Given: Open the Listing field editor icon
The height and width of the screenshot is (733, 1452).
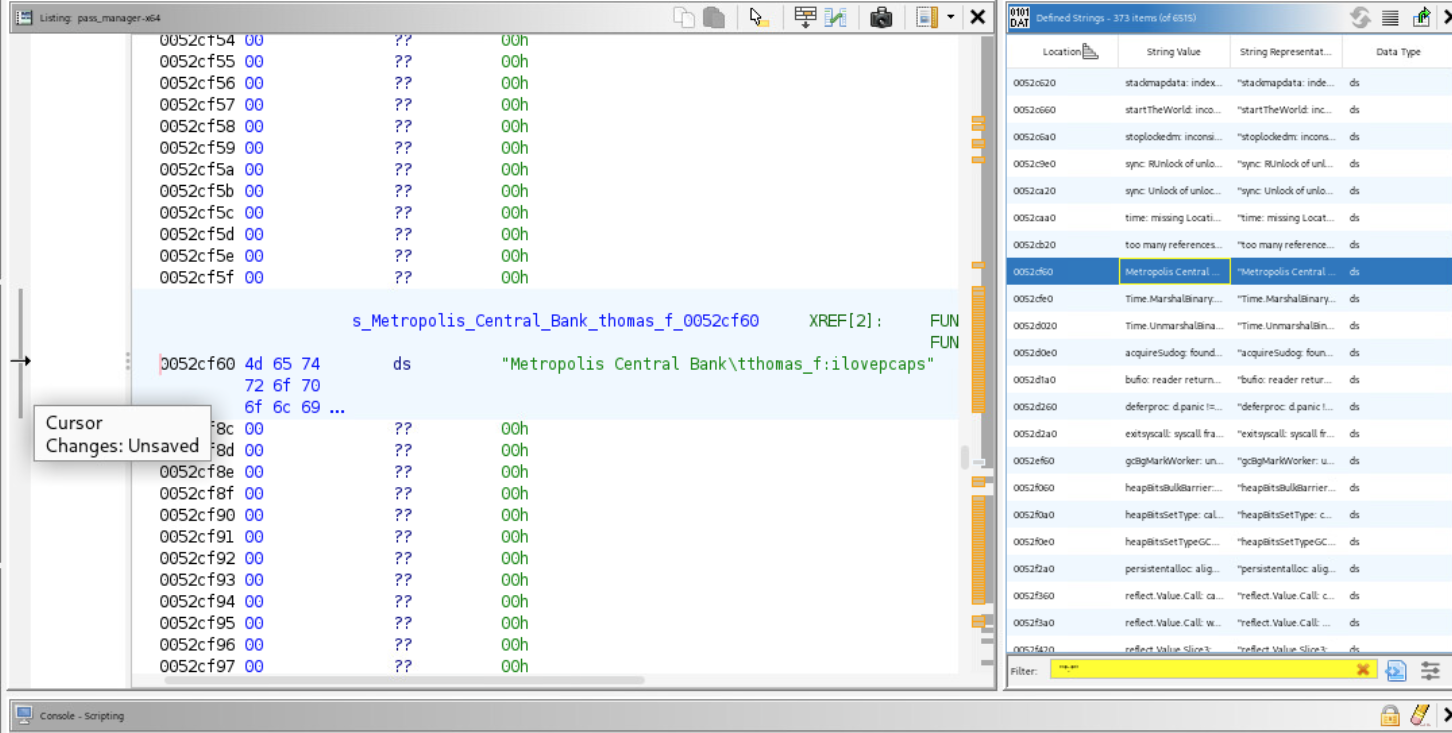Looking at the screenshot, I should pyautogui.click(x=805, y=17).
